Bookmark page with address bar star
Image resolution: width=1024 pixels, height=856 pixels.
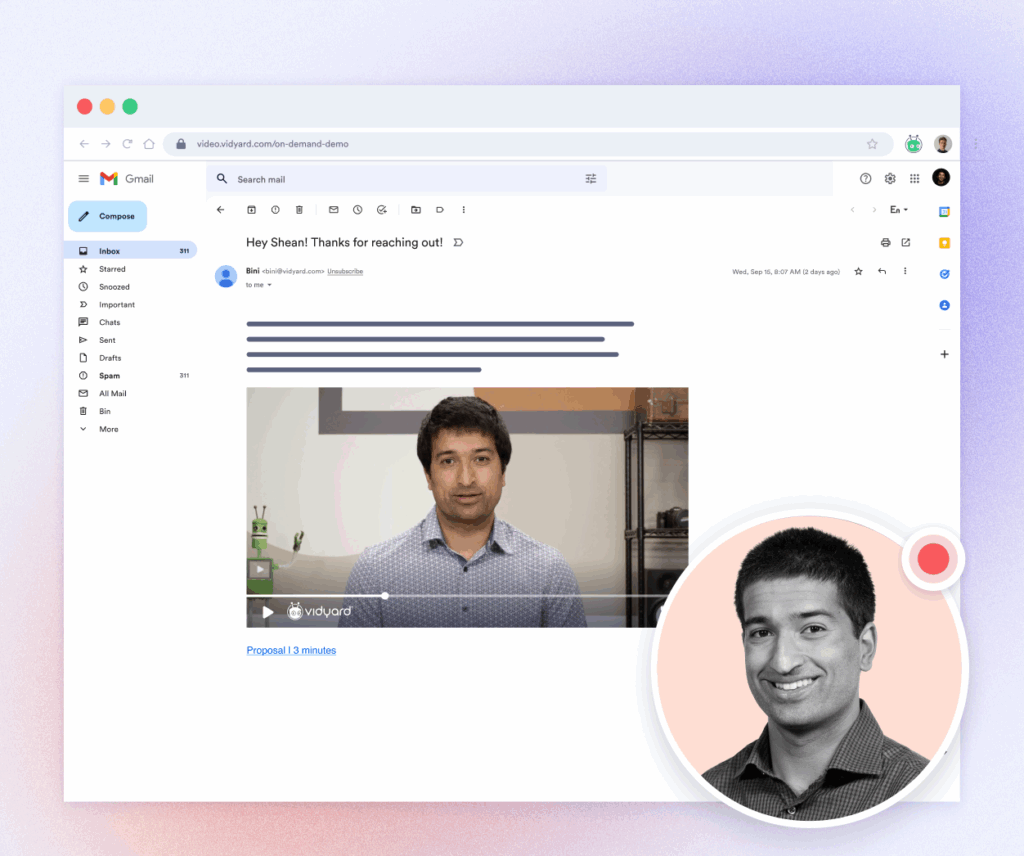click(x=872, y=144)
